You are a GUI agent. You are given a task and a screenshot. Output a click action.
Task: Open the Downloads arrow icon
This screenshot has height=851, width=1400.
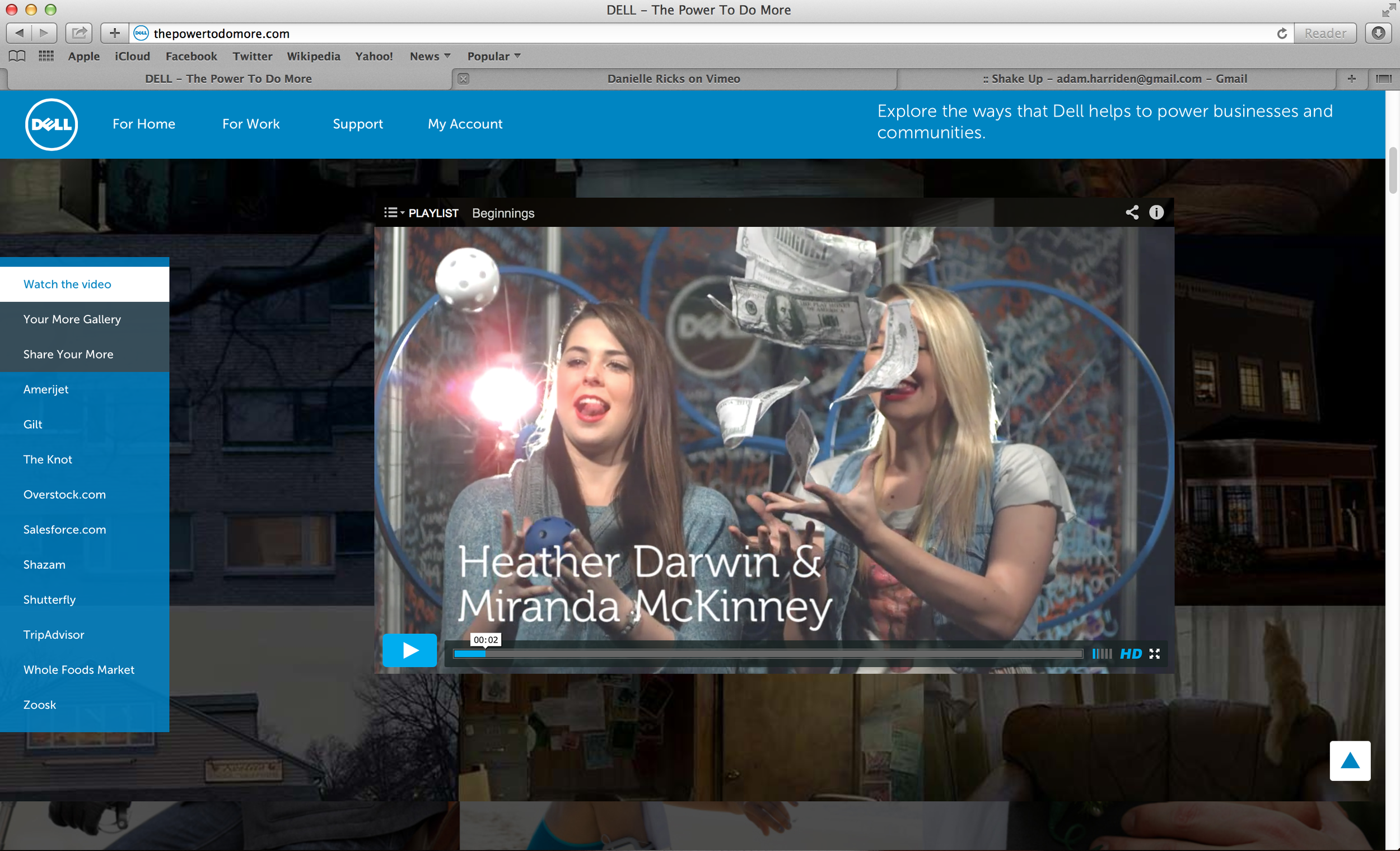pos(1378,33)
